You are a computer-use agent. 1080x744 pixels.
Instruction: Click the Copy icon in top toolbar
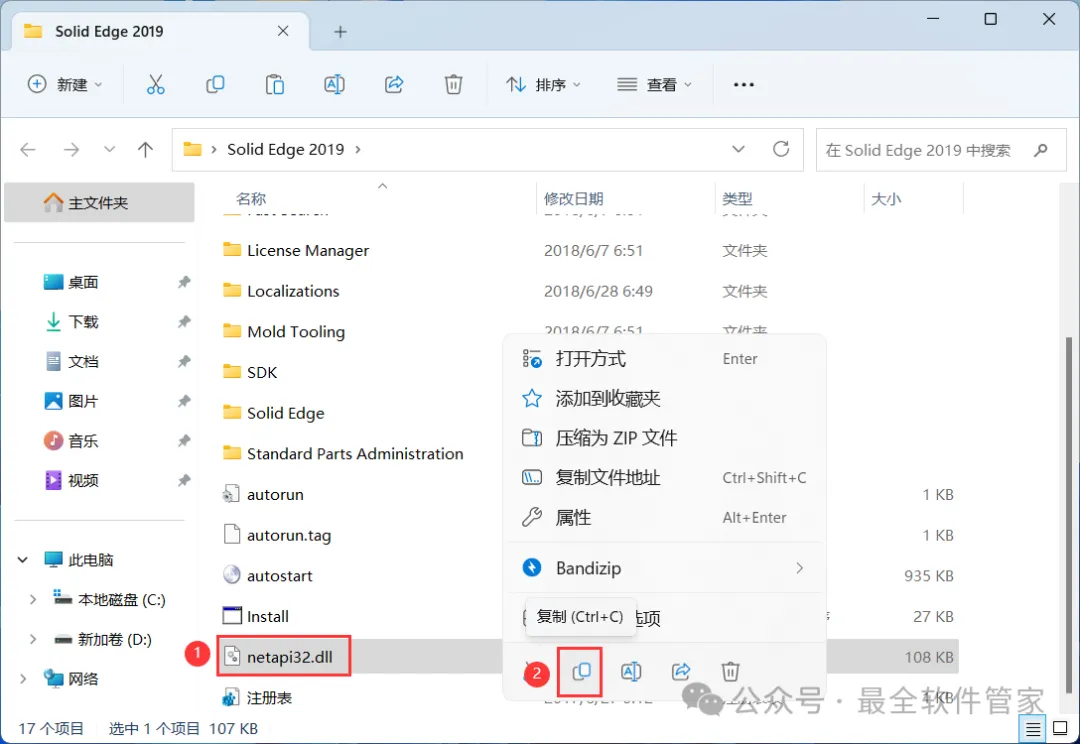(x=215, y=85)
